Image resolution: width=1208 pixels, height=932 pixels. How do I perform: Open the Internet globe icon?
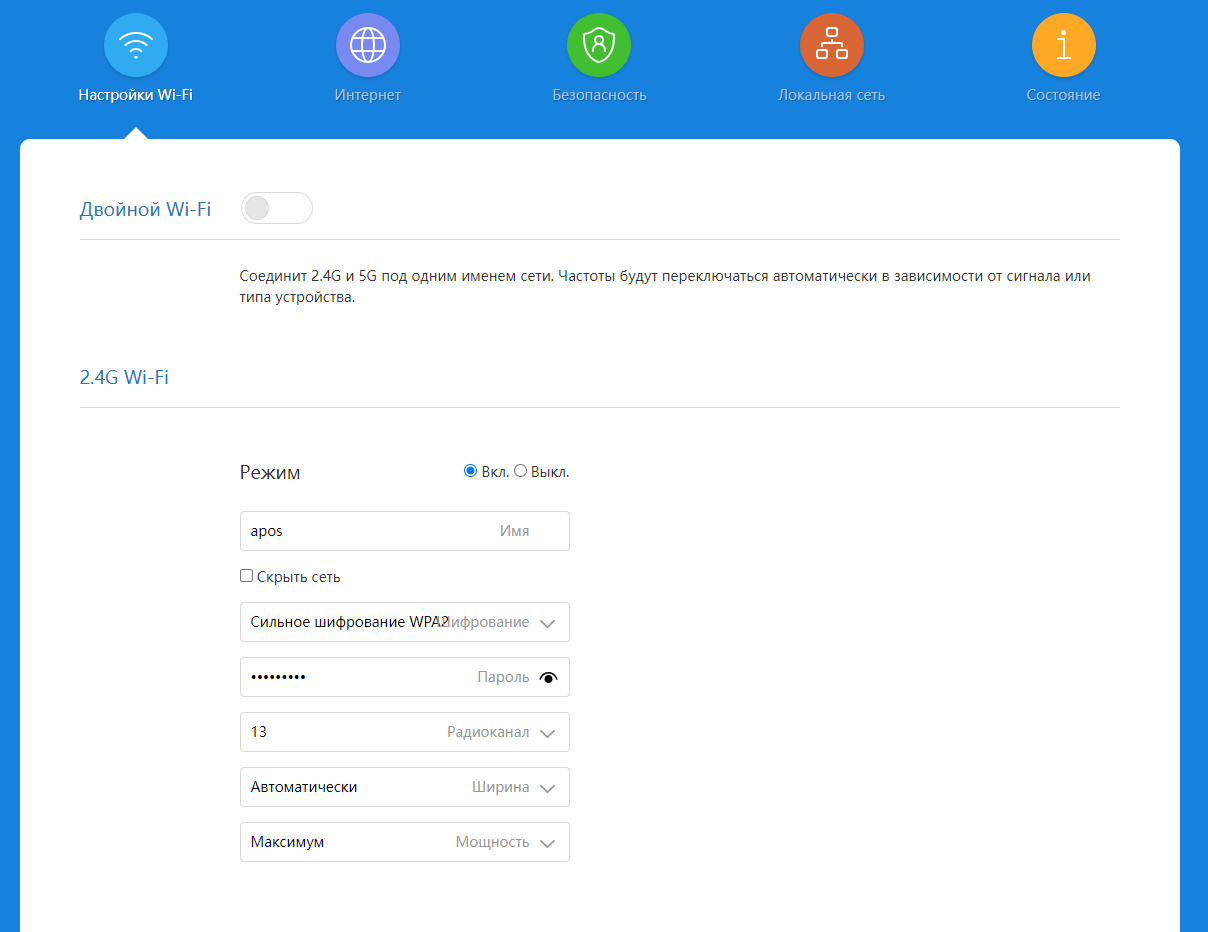click(368, 45)
